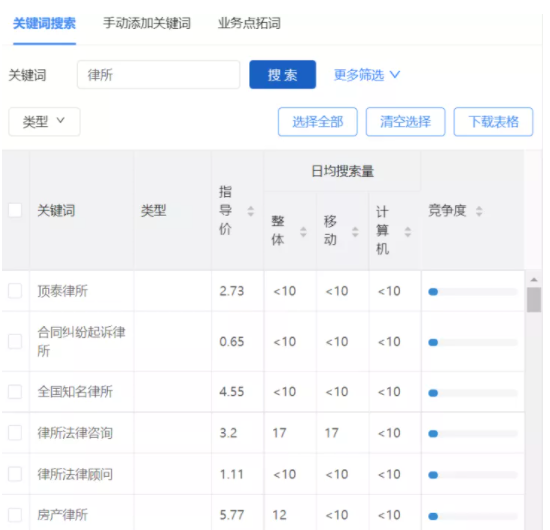Click guide price 0.65
Screen dimensions: 550x530
[x=232, y=341]
